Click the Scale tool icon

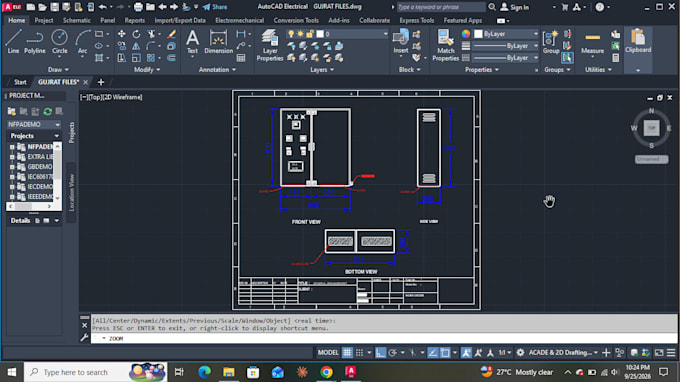136,58
